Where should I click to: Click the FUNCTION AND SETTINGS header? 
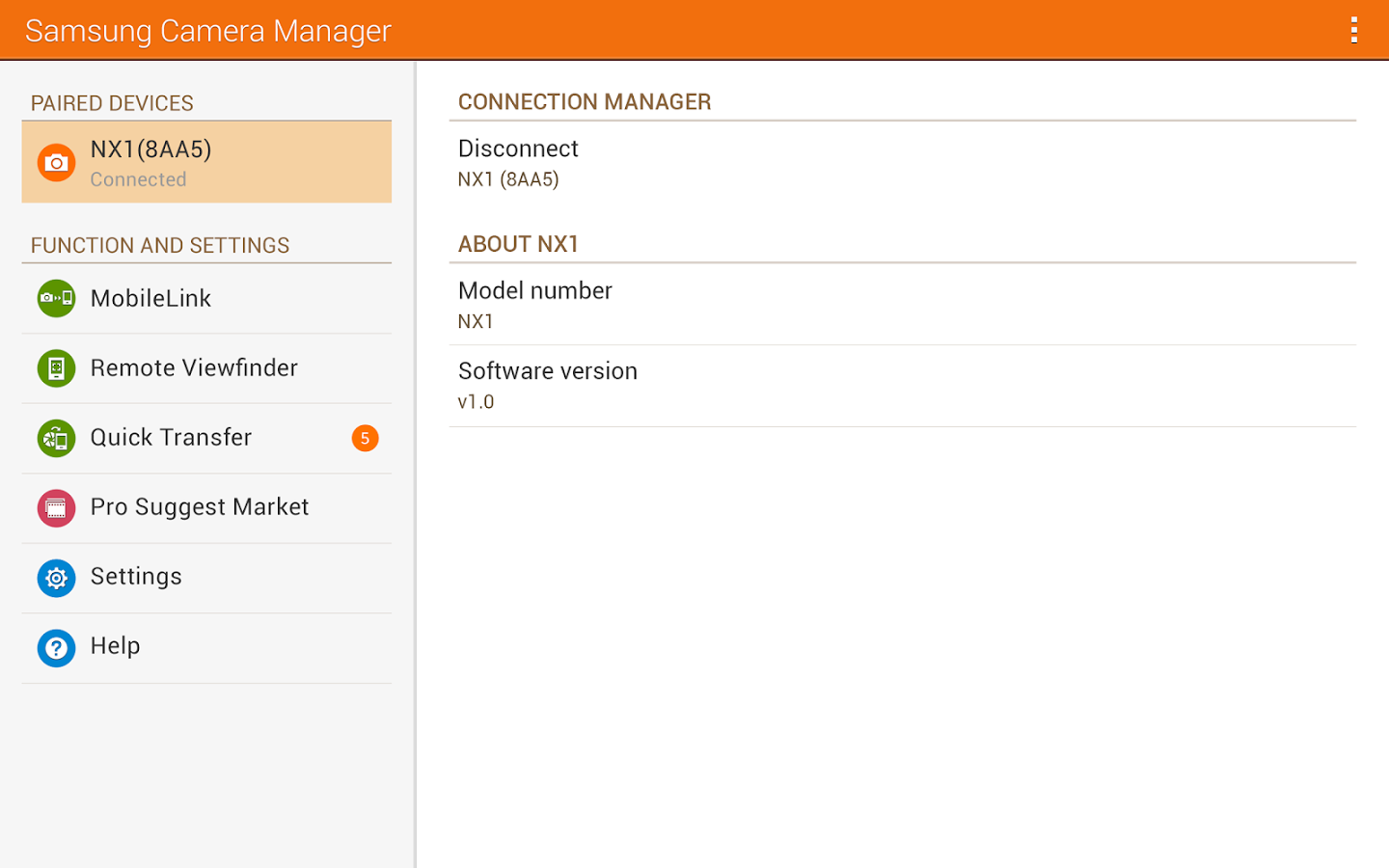pyautogui.click(x=160, y=245)
